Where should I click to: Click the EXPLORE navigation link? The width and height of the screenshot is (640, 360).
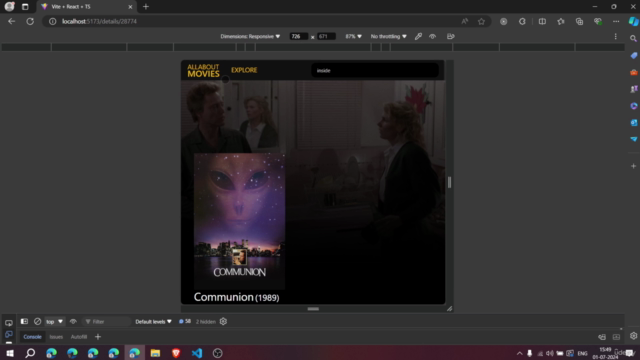click(244, 70)
